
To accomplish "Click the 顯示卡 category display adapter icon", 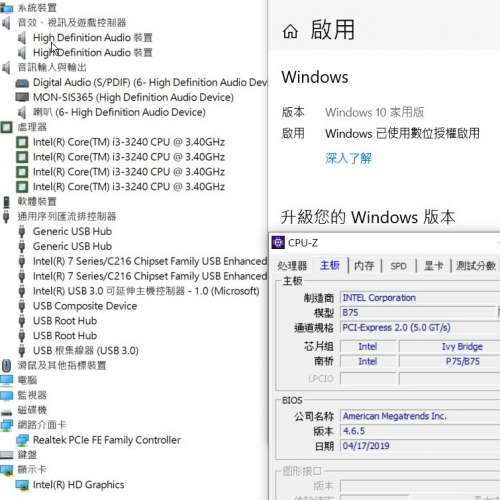I will (6, 470).
